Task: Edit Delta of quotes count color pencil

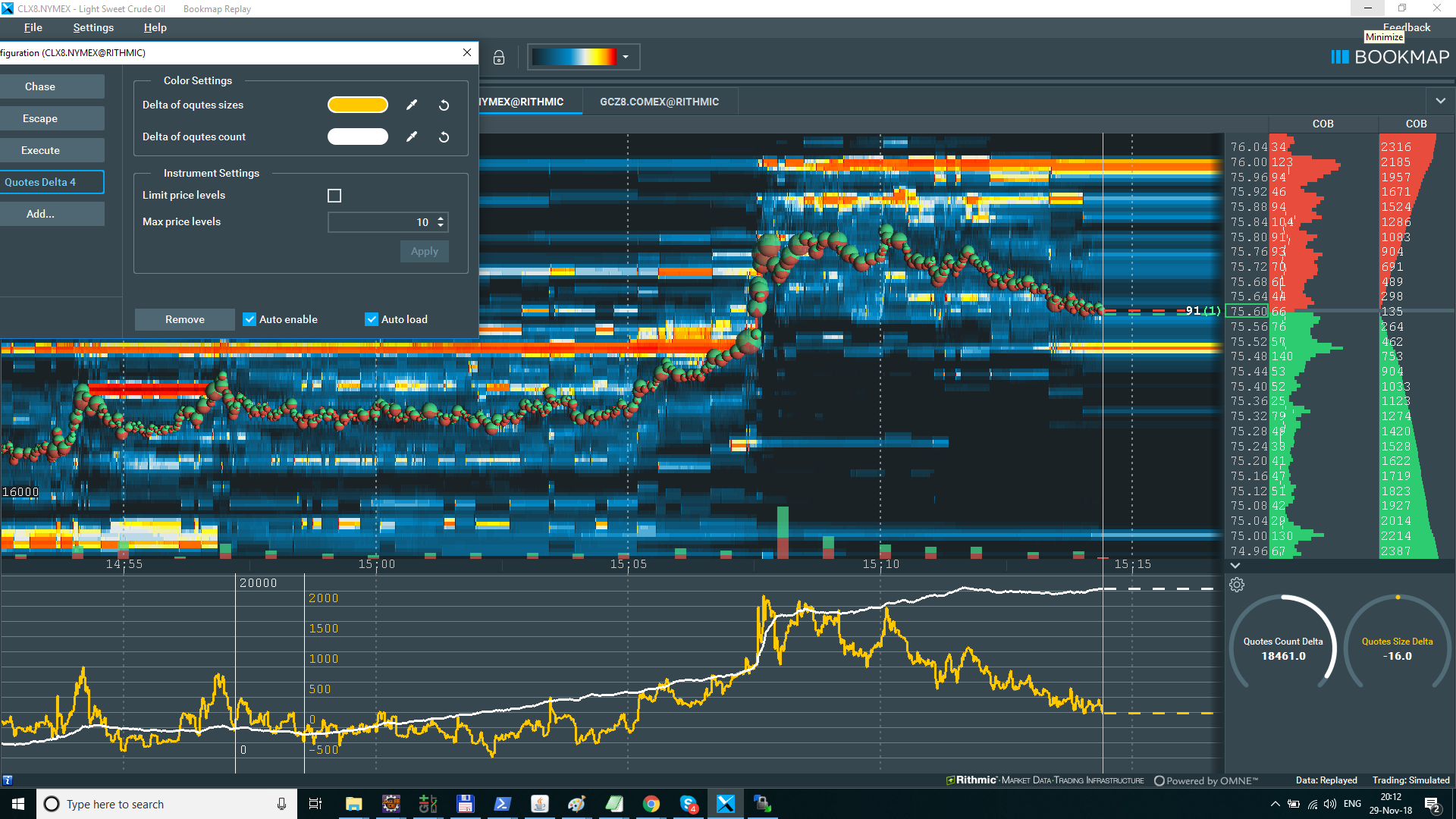Action: (412, 137)
